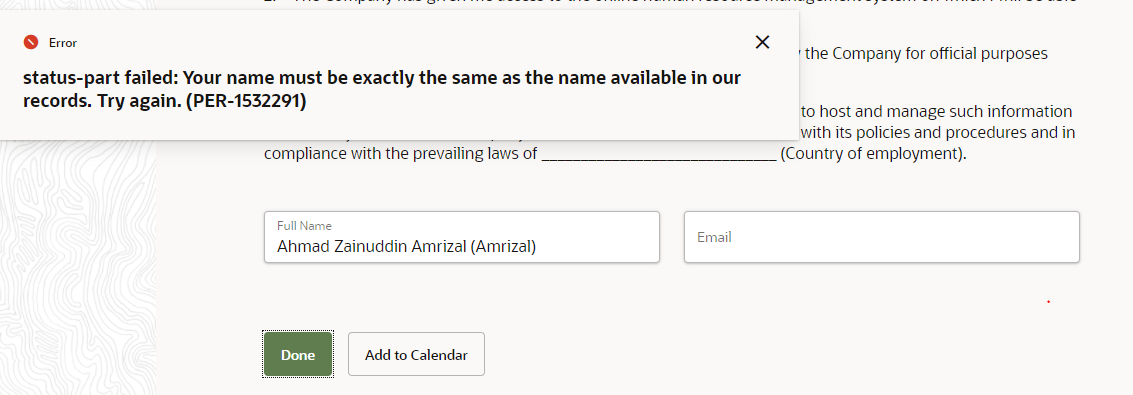Click the Email placeholder text
This screenshot has height=395, width=1133.
coord(714,237)
